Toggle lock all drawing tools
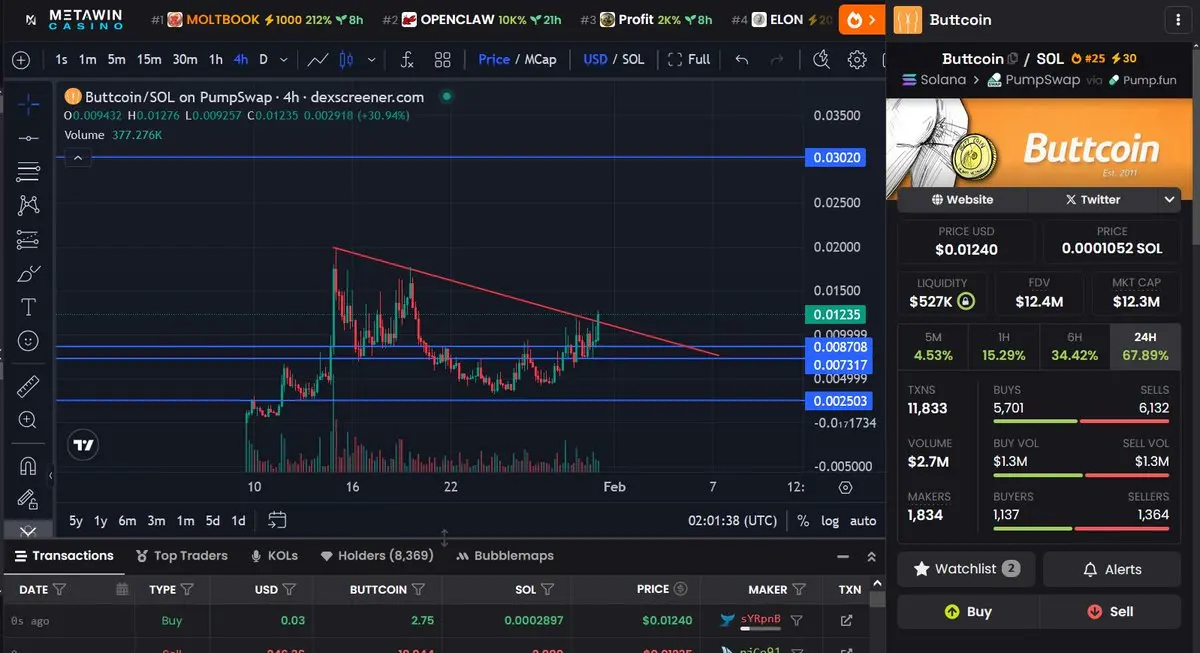The width and height of the screenshot is (1200, 653). click(x=28, y=499)
